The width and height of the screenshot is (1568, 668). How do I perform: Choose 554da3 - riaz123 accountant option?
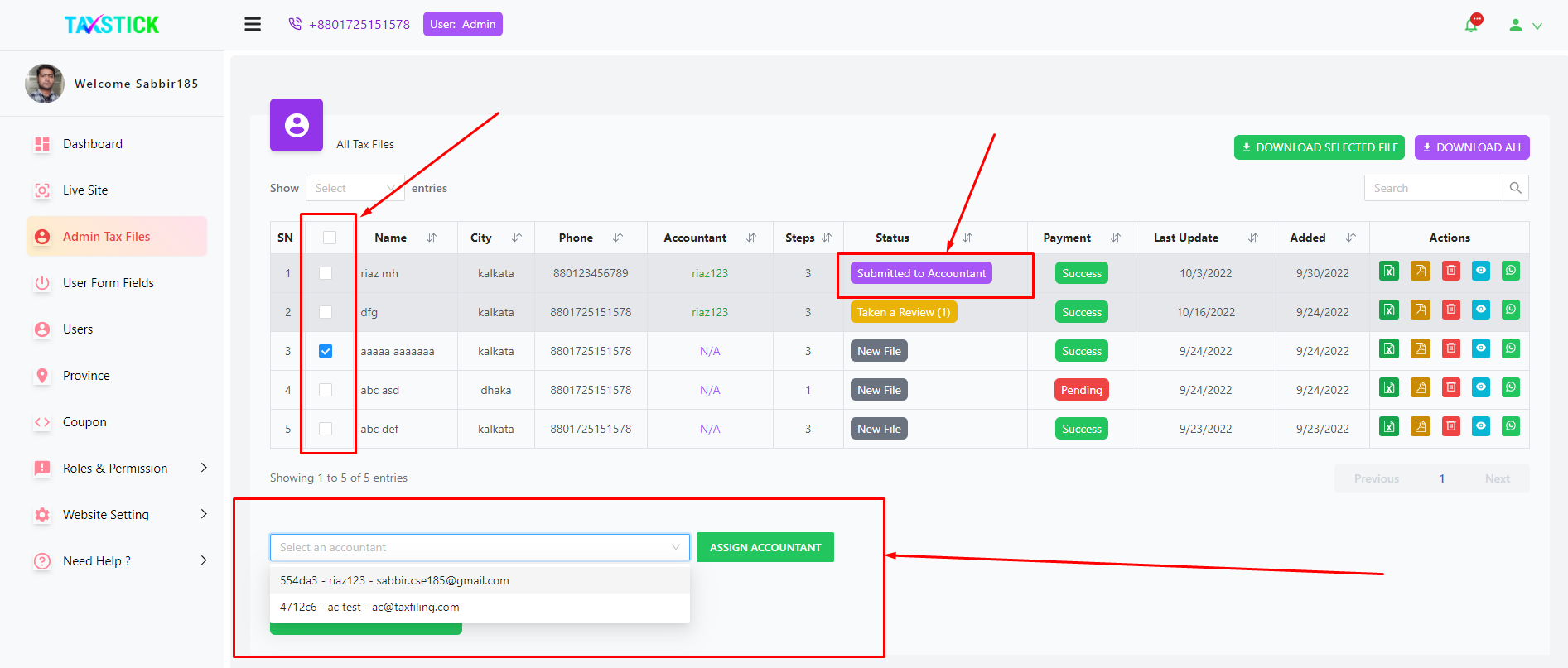tap(480, 580)
